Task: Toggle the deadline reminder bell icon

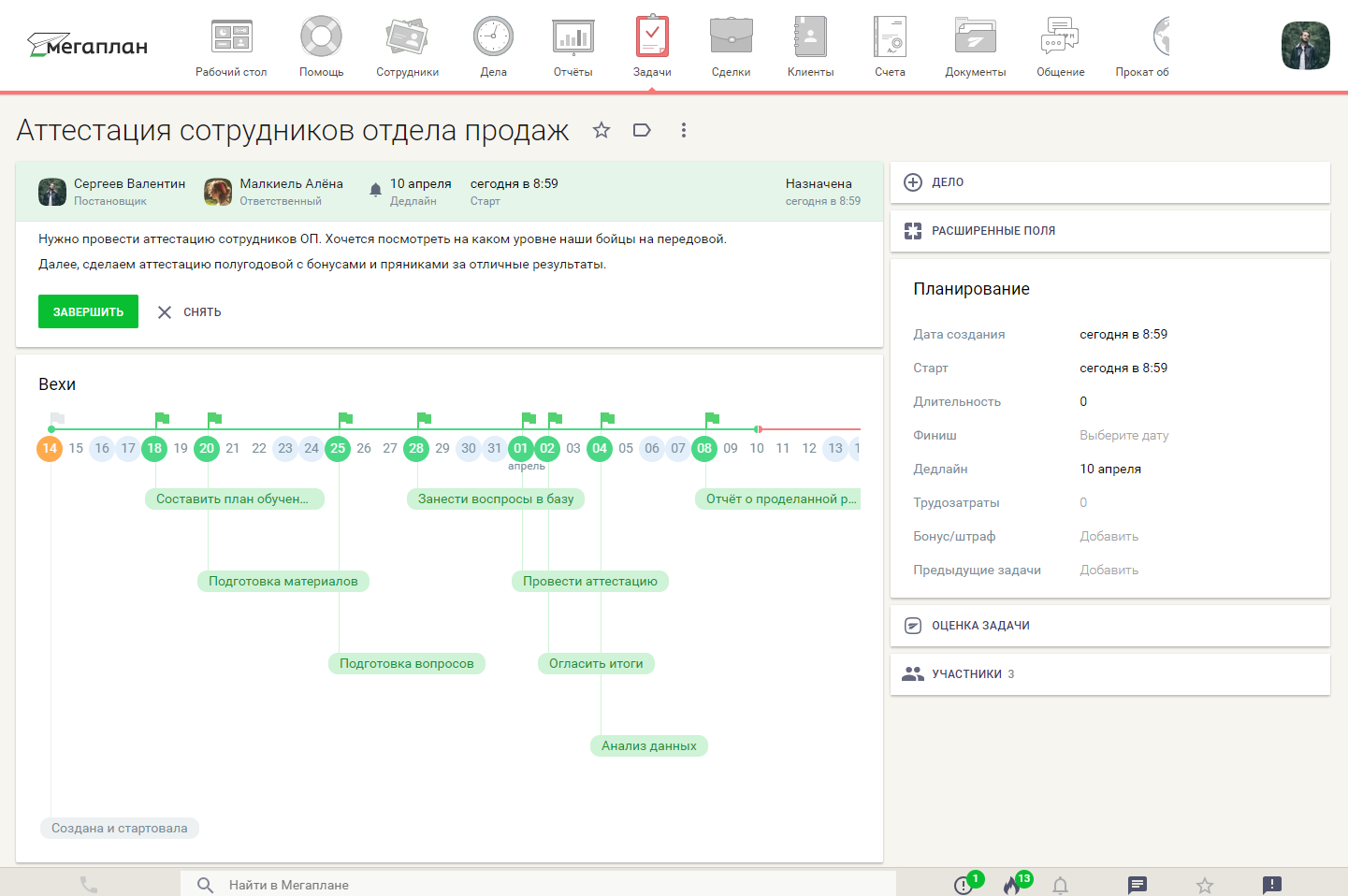Action: [375, 190]
